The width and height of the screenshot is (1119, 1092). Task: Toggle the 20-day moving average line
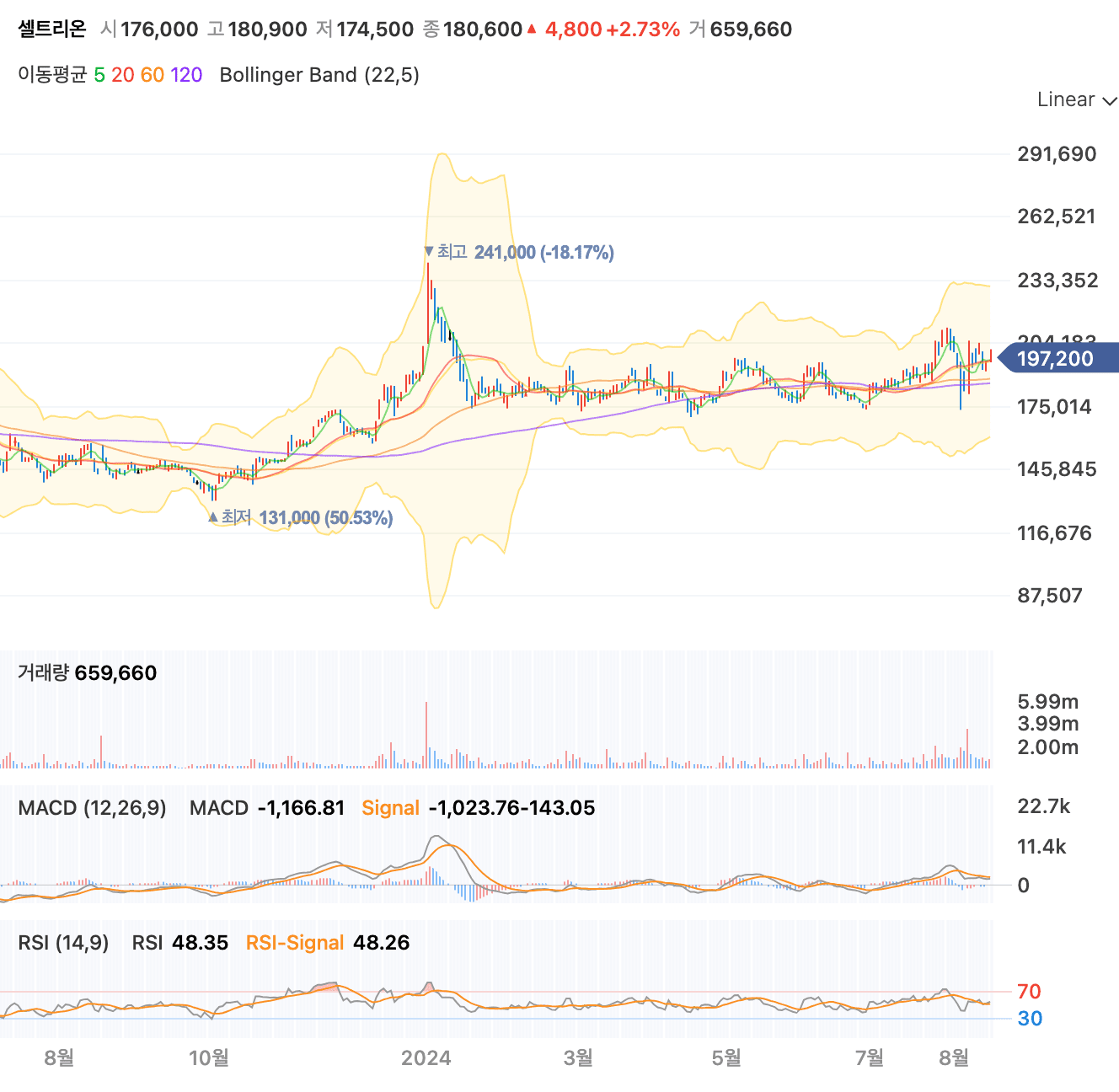click(123, 75)
